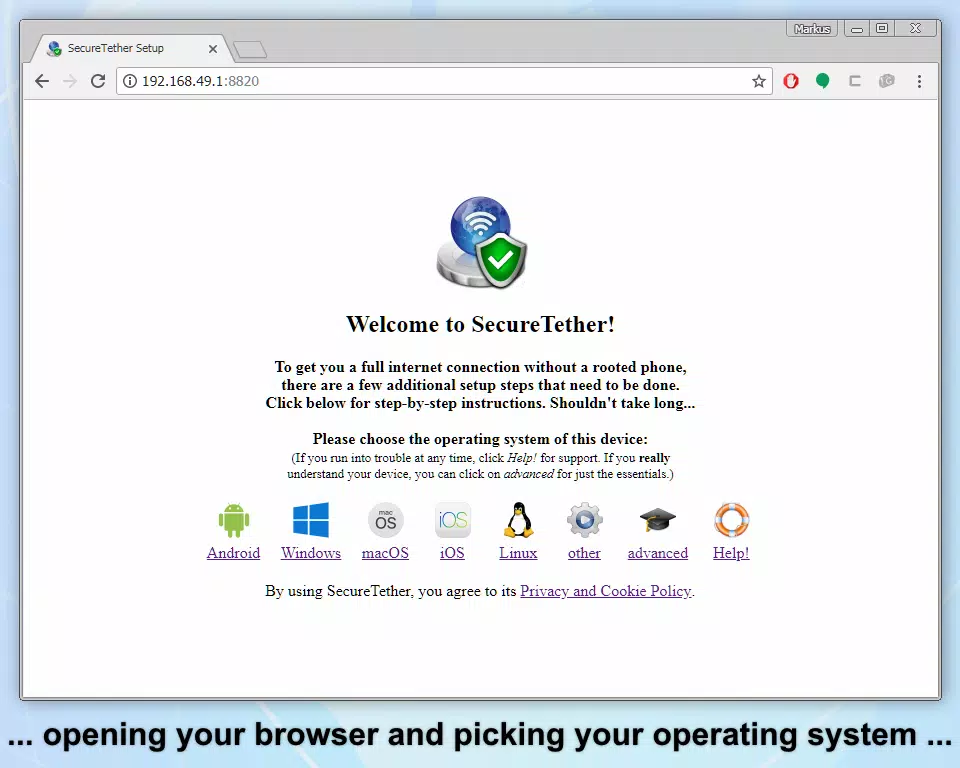Choose the 'advanced' text link
Screen dimensions: 960x768
658,553
